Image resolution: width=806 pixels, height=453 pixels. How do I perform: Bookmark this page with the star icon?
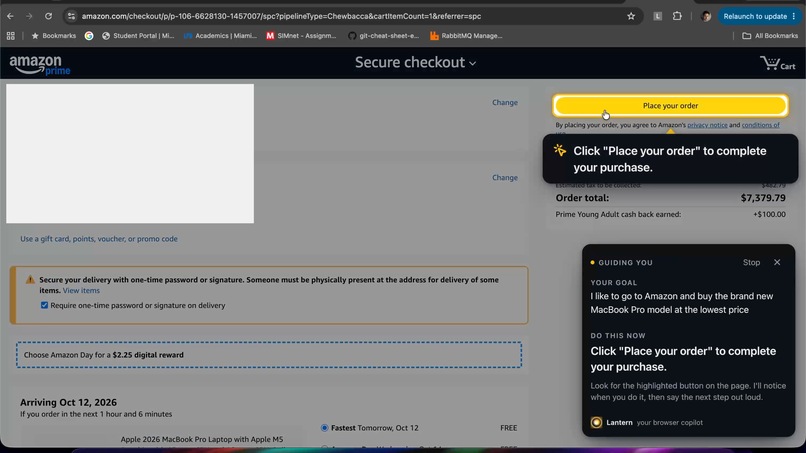tap(631, 16)
